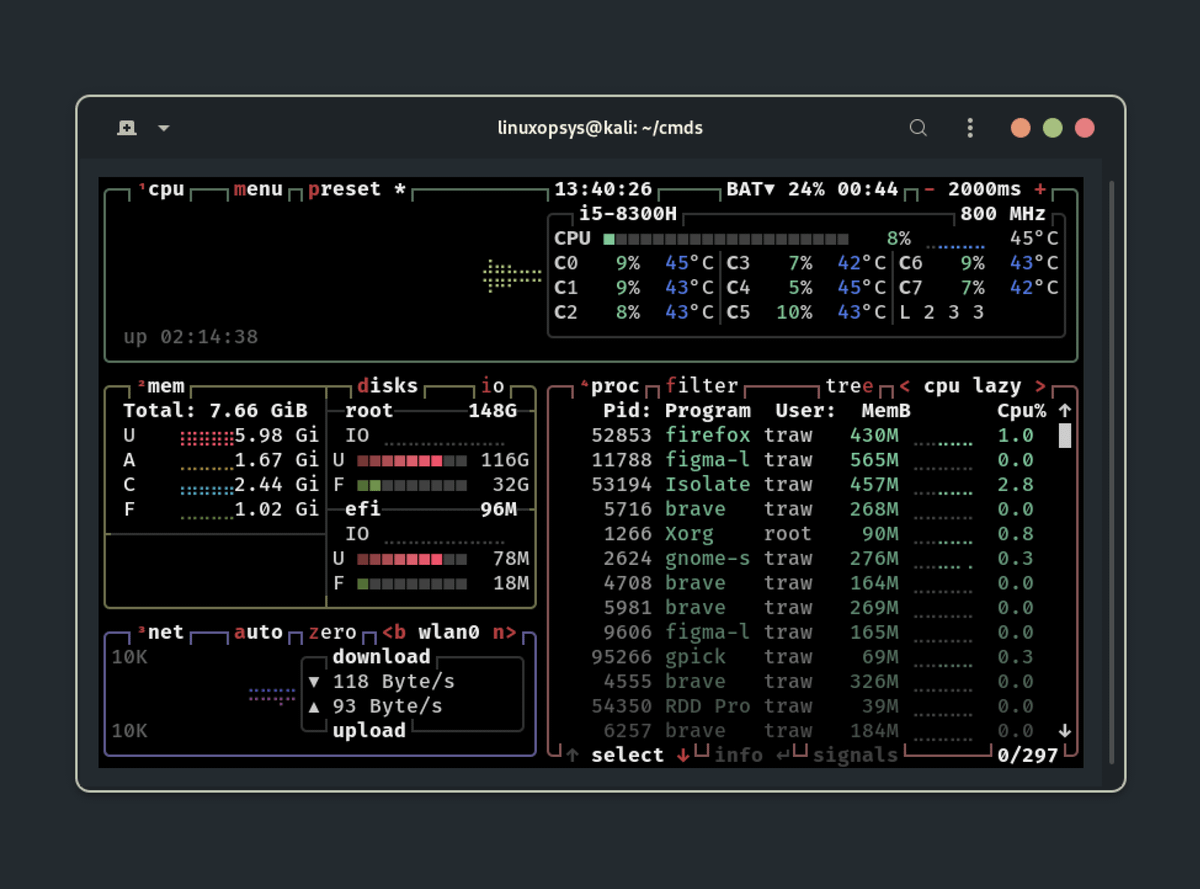Viewport: 1200px width, 889px height.
Task: Open the btop menu
Action: pos(258,189)
